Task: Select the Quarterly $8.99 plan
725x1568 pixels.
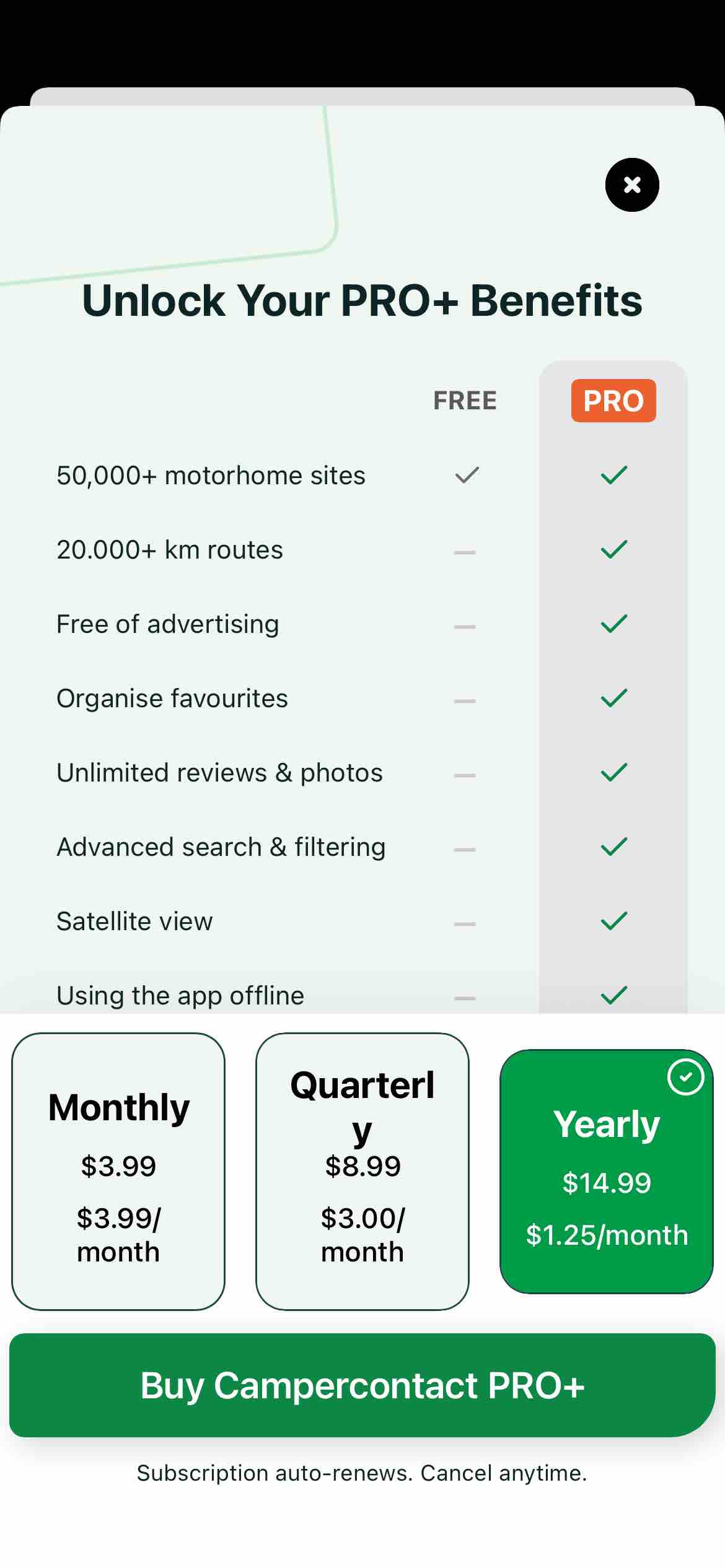Action: coord(362,1171)
